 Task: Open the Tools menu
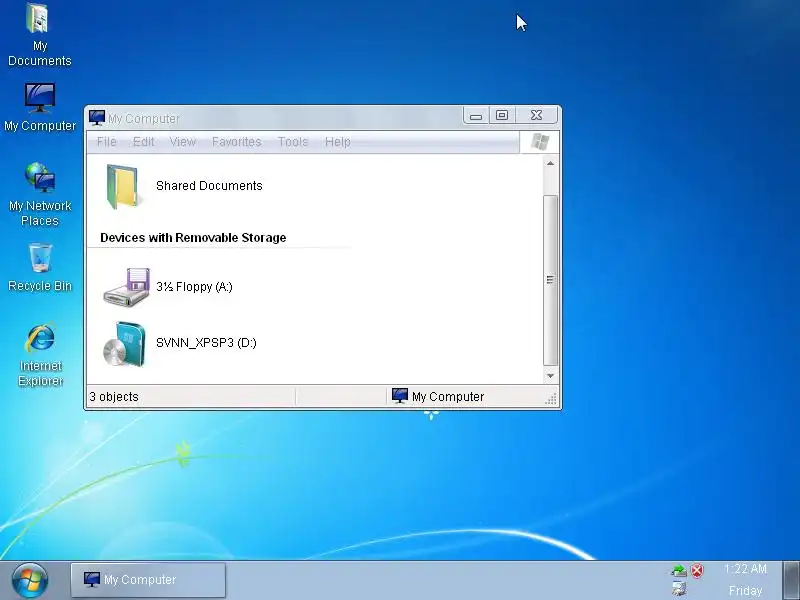[x=293, y=142]
